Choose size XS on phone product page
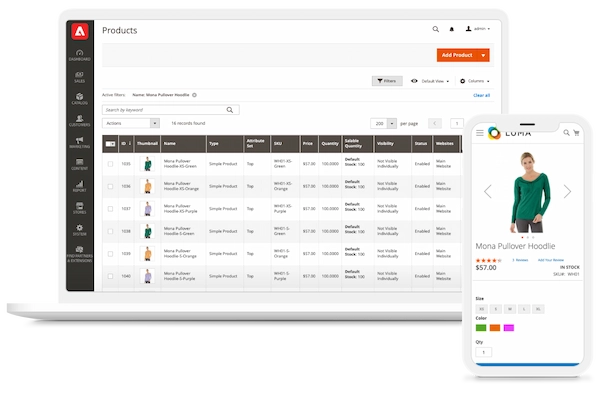The image size is (600, 394). pos(482,309)
